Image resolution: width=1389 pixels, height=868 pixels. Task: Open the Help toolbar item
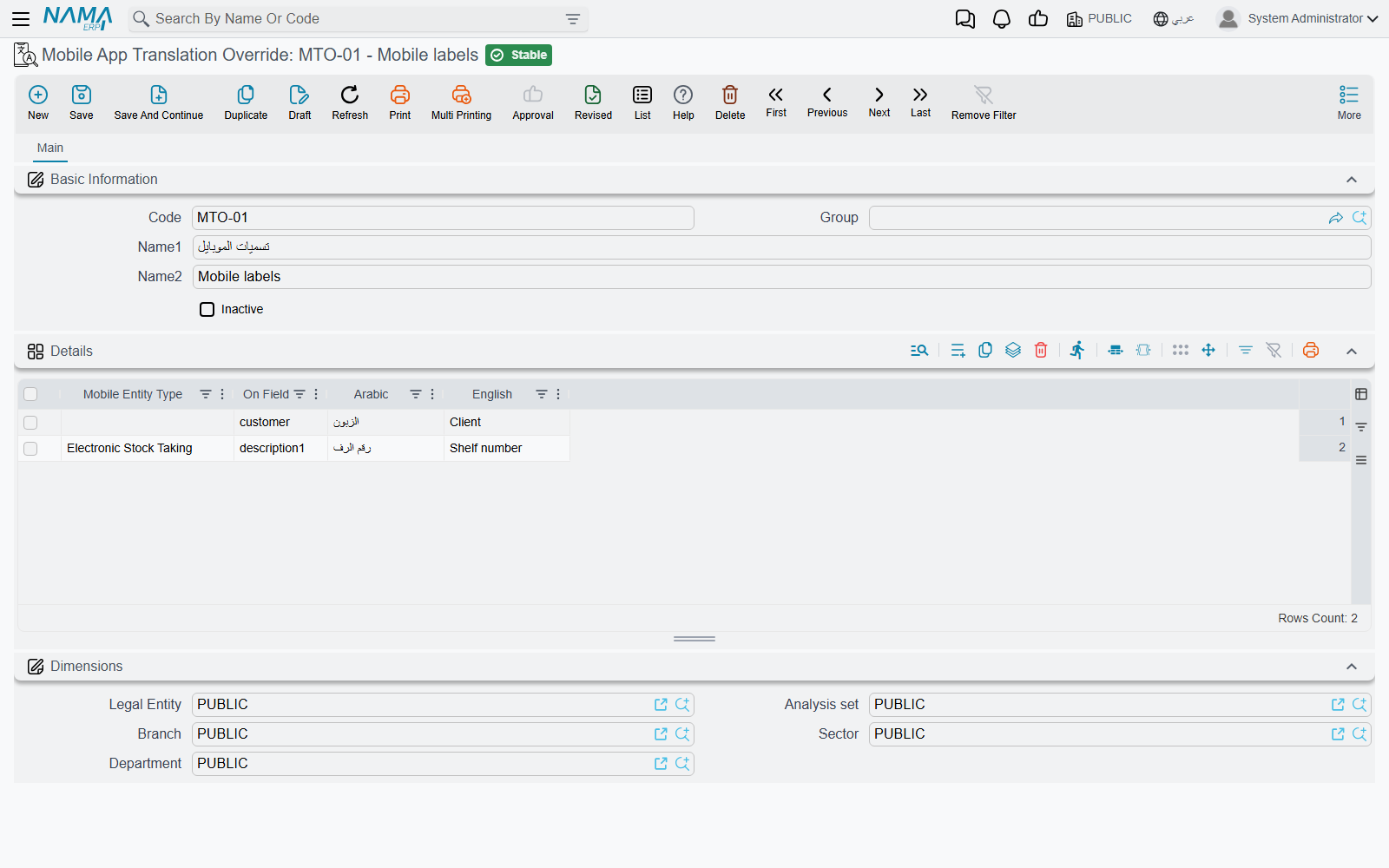pos(683,102)
